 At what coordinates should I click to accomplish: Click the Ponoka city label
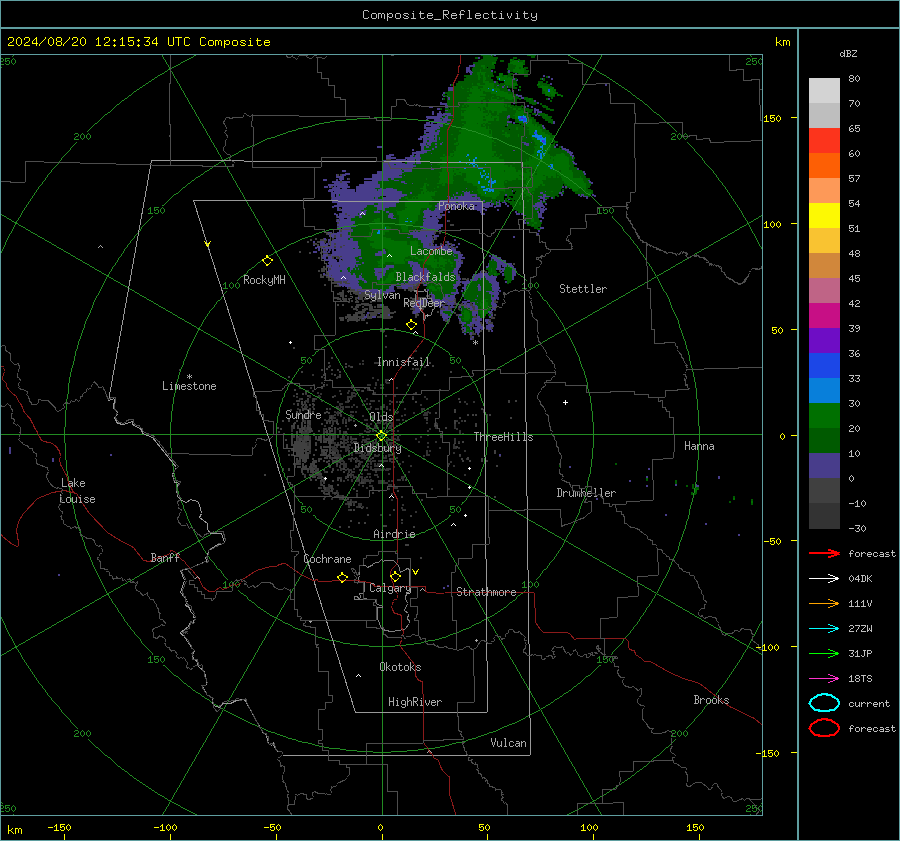[x=456, y=206]
